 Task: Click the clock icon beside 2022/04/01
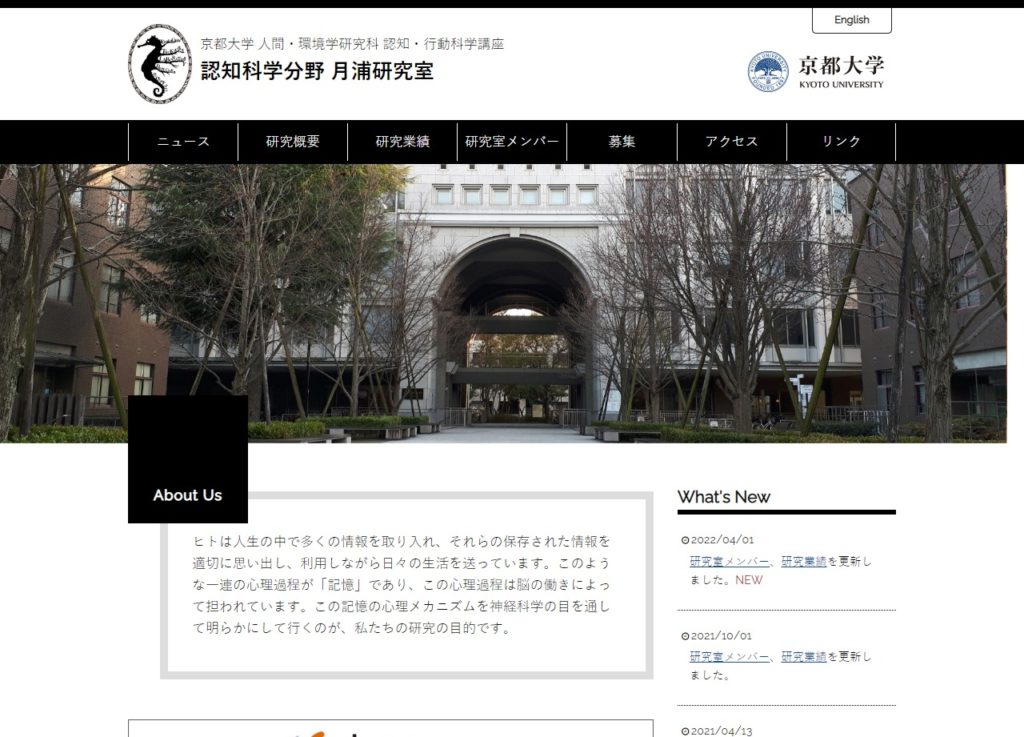pos(685,540)
